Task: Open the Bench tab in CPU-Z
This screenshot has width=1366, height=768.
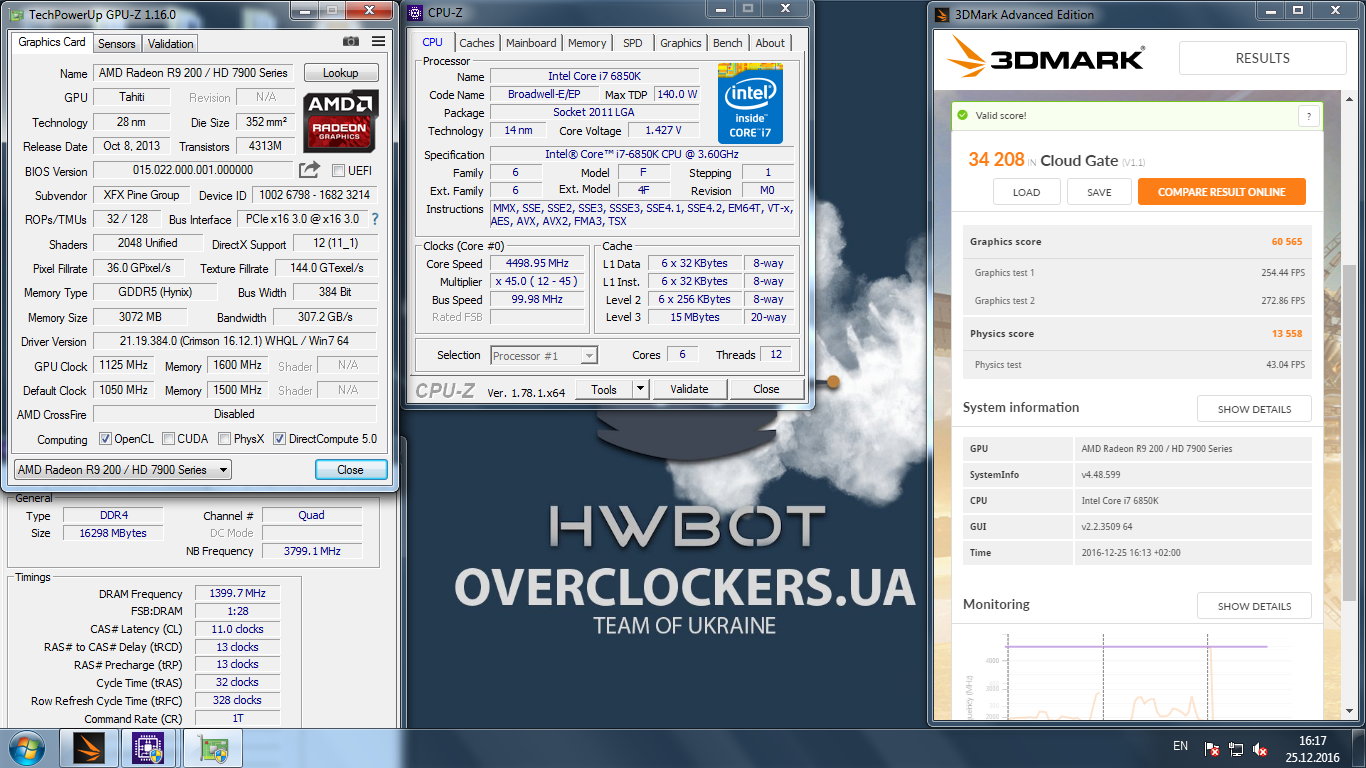Action: click(728, 43)
